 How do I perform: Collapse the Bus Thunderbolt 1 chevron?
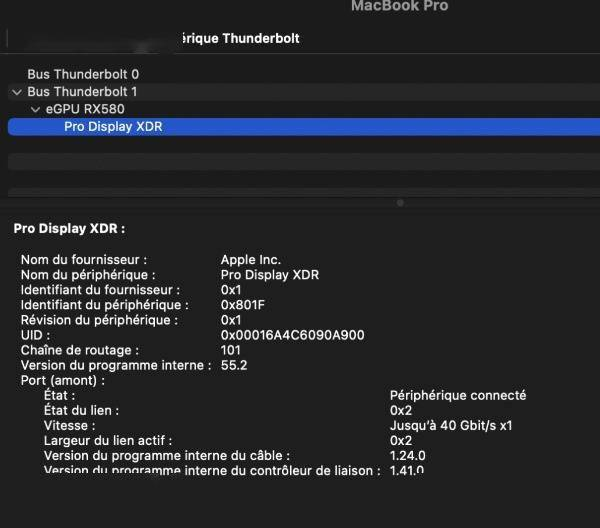click(17, 92)
